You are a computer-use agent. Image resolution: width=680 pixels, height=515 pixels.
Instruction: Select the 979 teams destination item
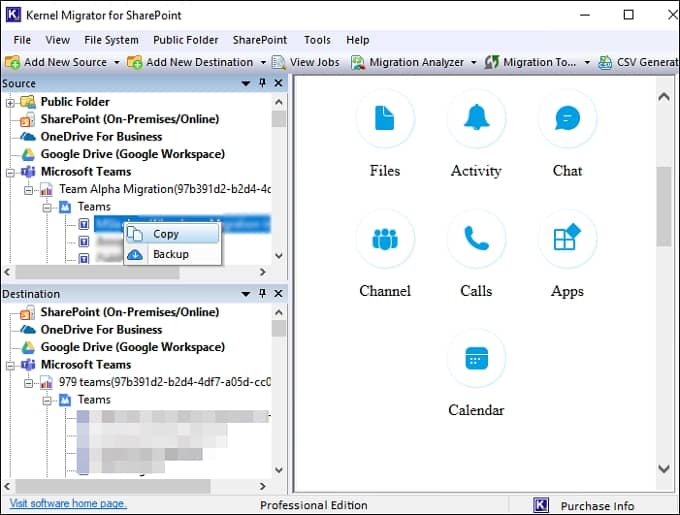point(165,382)
